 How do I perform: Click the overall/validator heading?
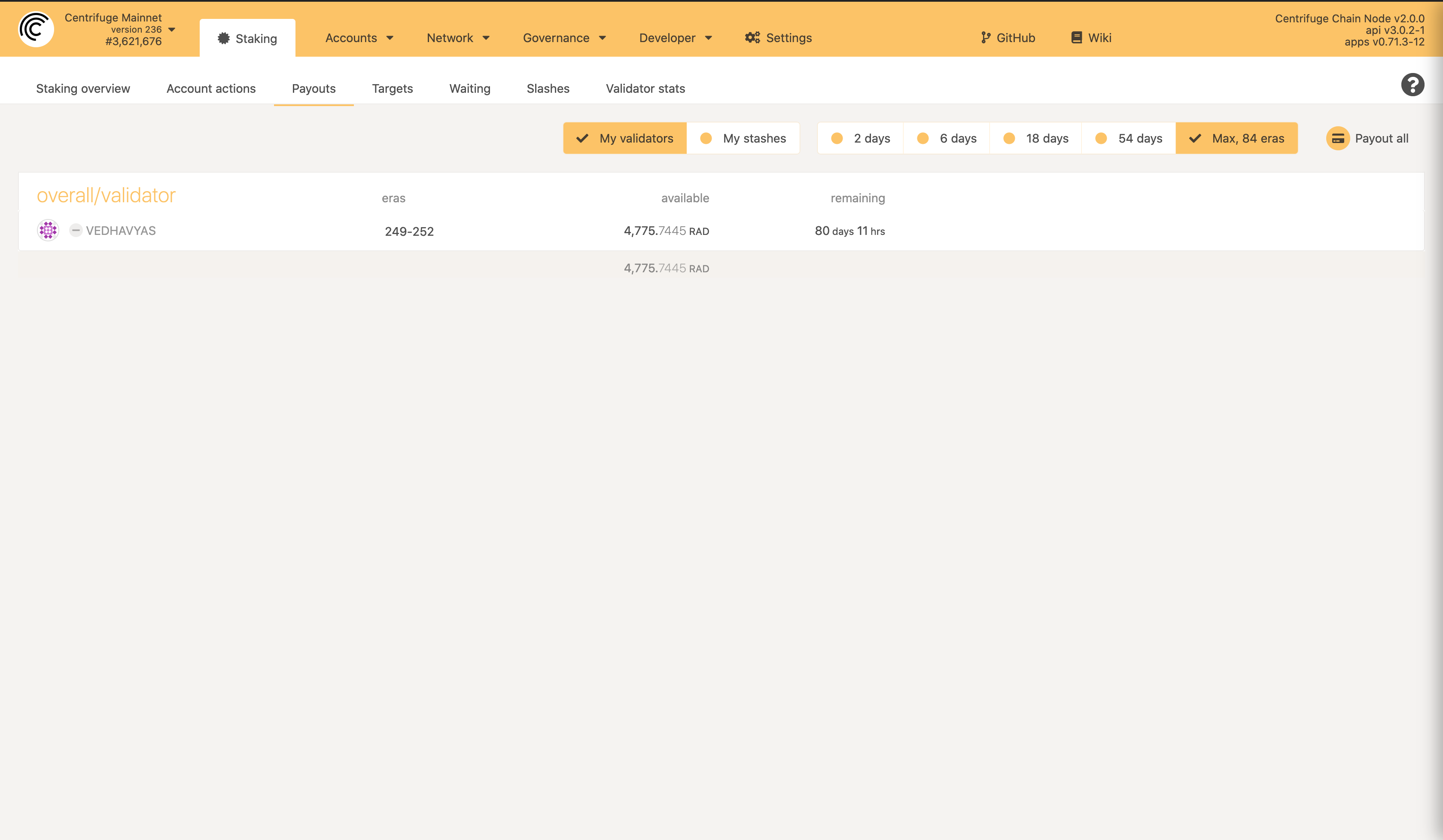[106, 195]
